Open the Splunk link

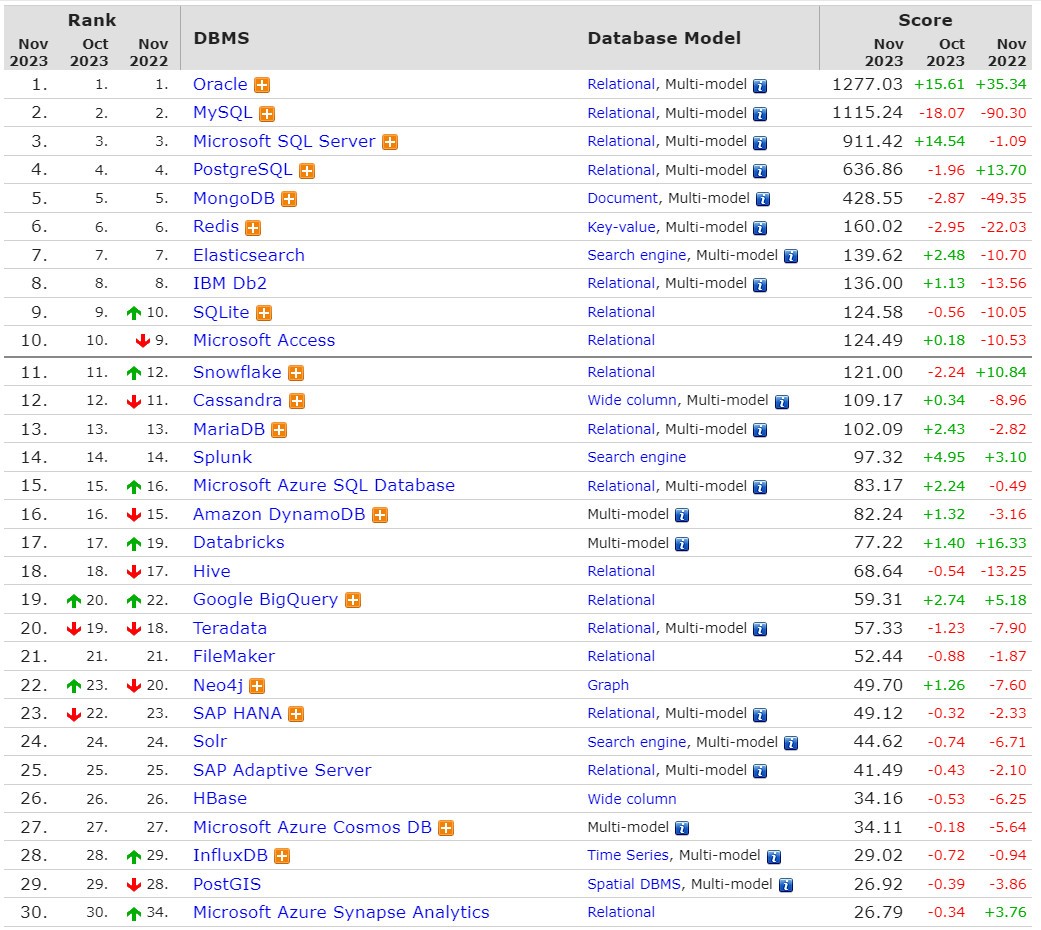(x=222, y=457)
